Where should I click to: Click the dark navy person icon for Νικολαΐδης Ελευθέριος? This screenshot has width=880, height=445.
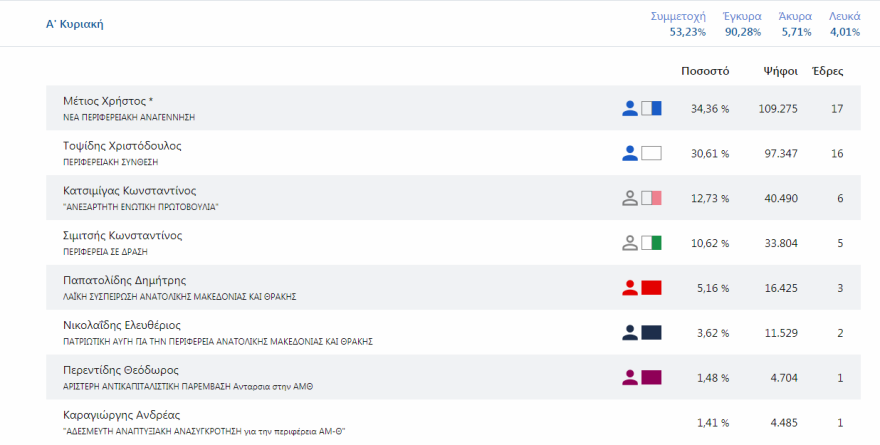[x=630, y=333]
